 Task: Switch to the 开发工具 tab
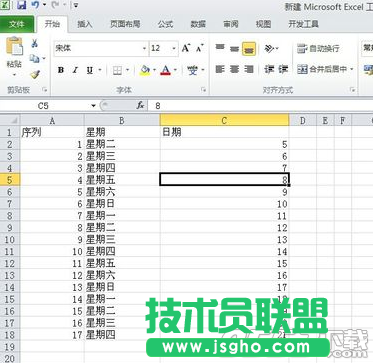click(x=303, y=24)
